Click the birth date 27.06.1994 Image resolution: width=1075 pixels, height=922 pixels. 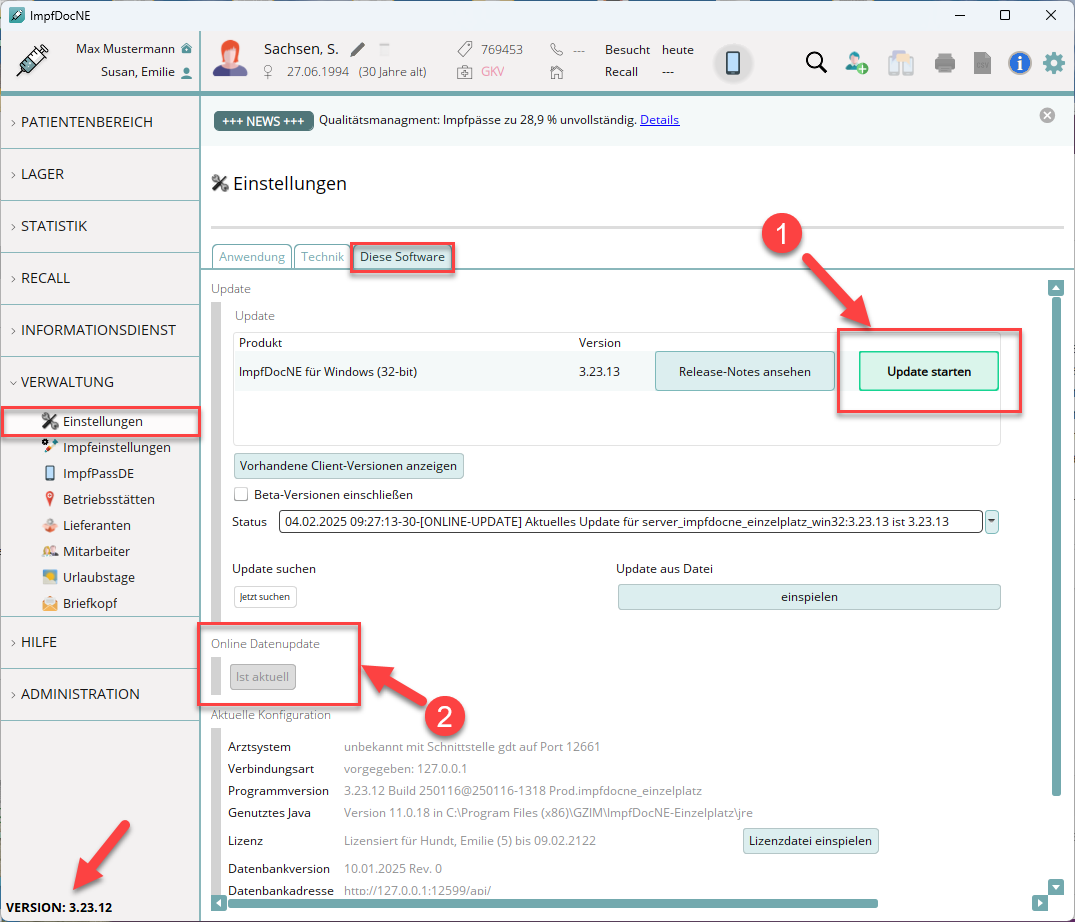pos(317,72)
